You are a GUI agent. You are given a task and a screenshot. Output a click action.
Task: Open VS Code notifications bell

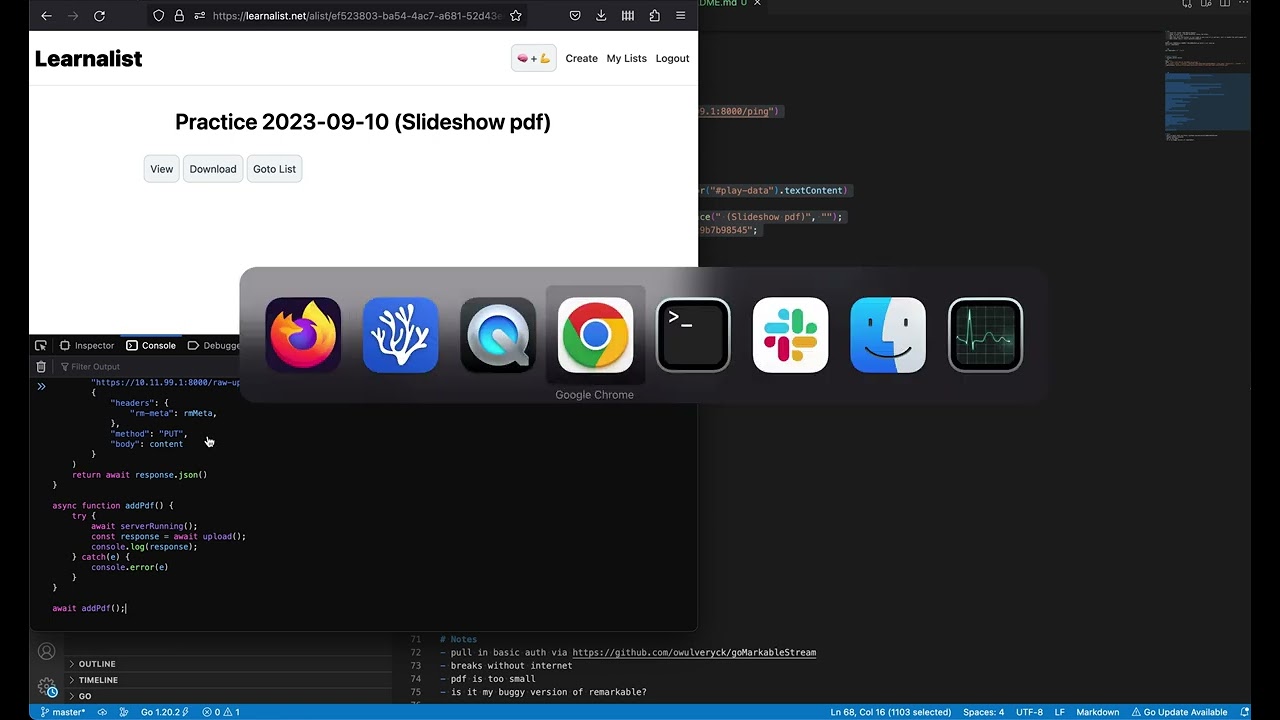(1244, 712)
